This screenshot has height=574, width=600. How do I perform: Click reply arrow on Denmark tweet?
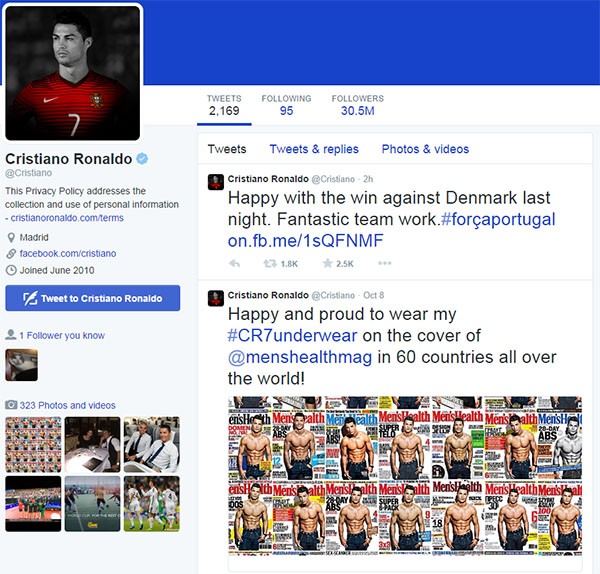(x=234, y=263)
